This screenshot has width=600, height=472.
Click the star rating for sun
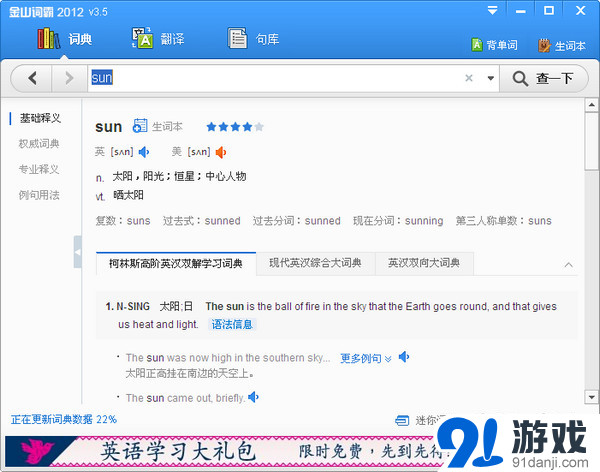click(235, 126)
